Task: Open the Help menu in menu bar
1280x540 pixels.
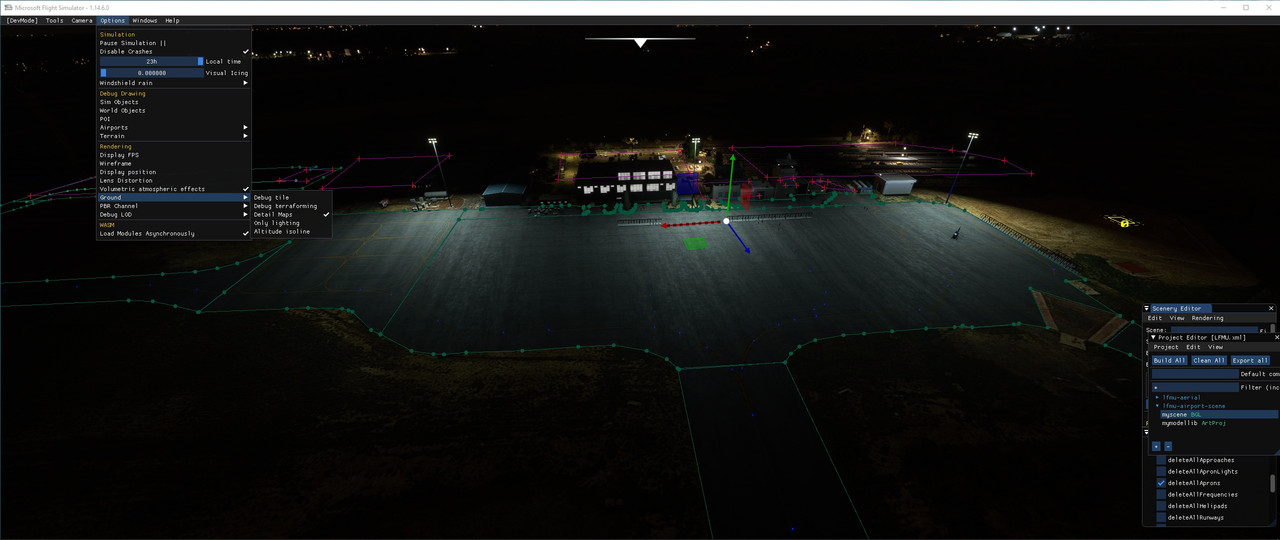Action: (172, 20)
